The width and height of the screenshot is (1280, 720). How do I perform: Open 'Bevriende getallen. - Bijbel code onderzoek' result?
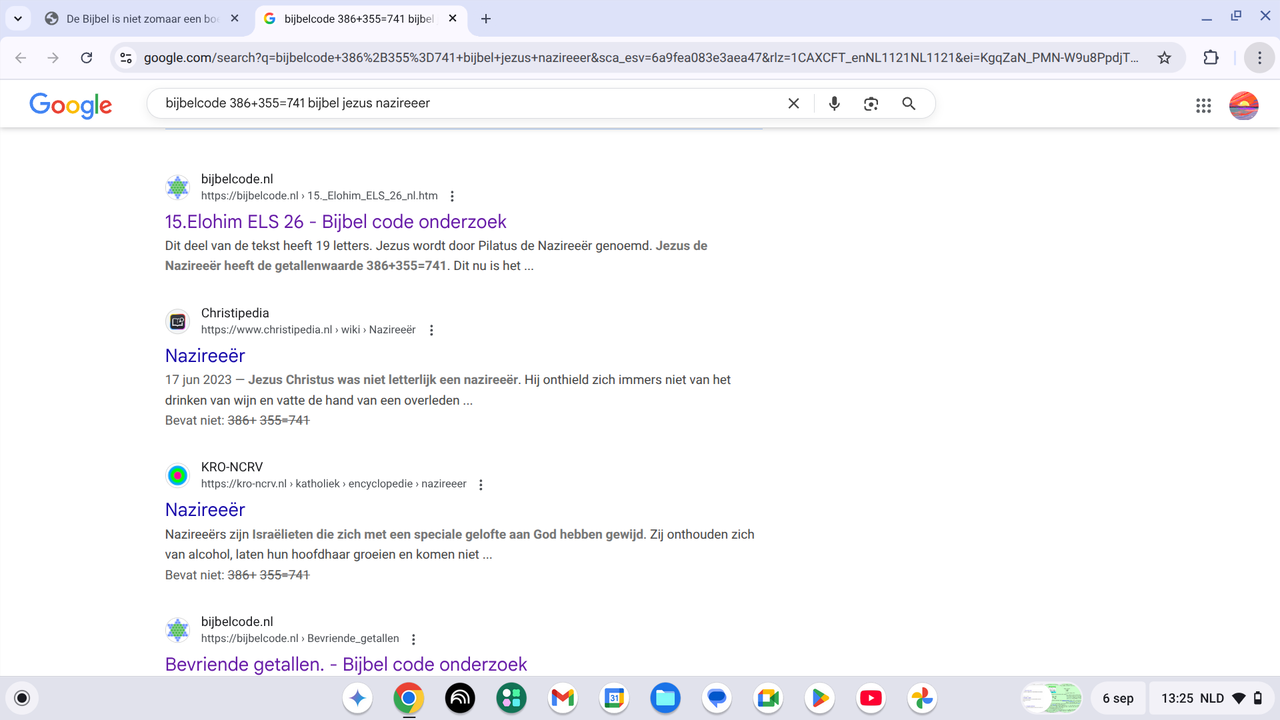(x=346, y=664)
